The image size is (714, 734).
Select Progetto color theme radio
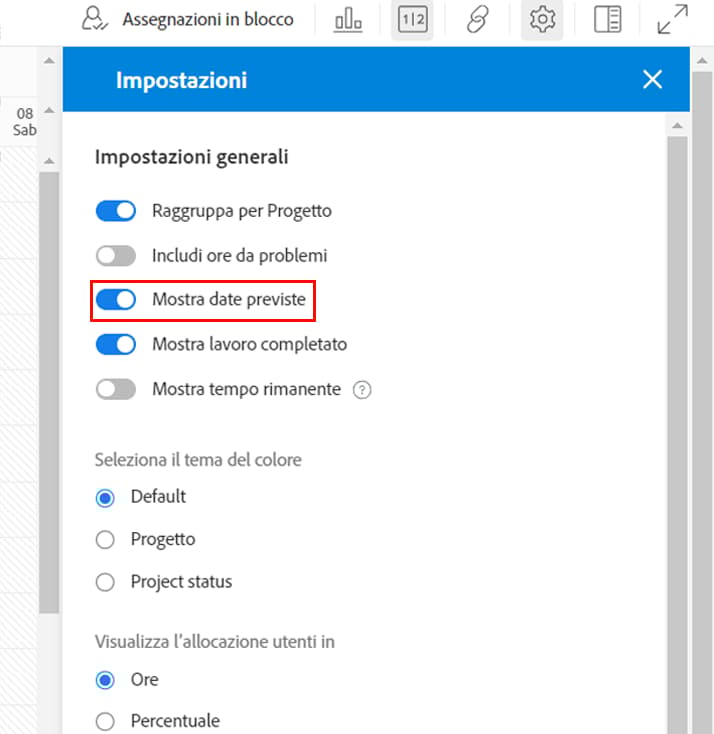click(105, 540)
